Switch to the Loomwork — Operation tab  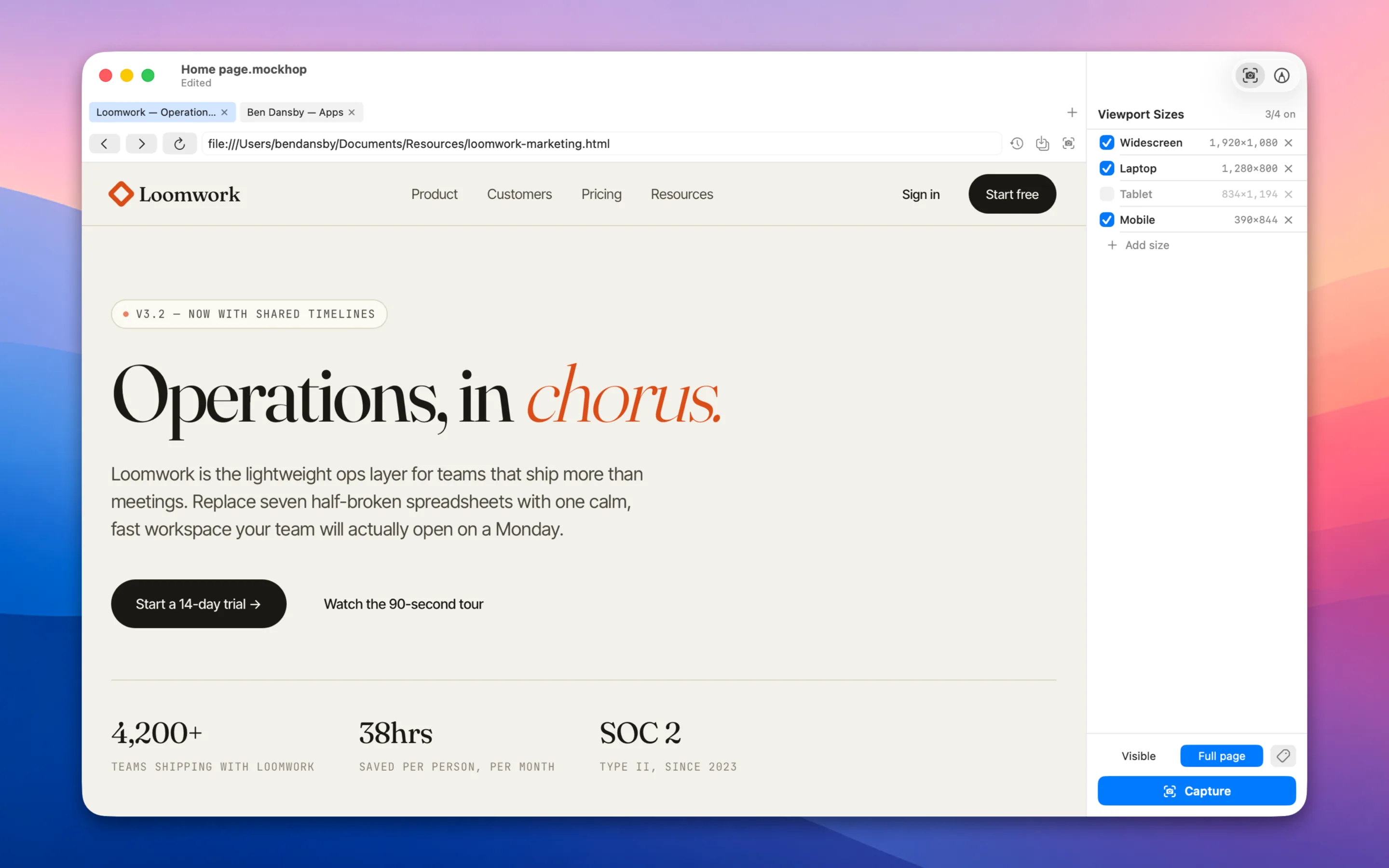tap(163, 112)
